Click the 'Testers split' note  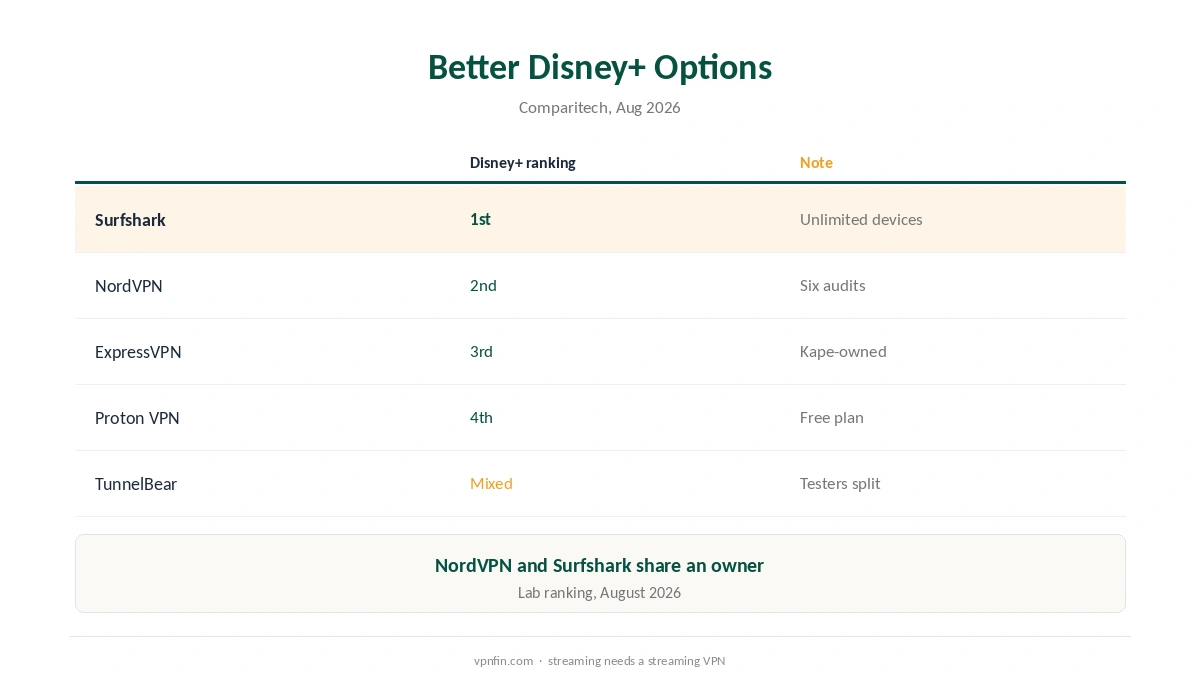click(x=840, y=483)
